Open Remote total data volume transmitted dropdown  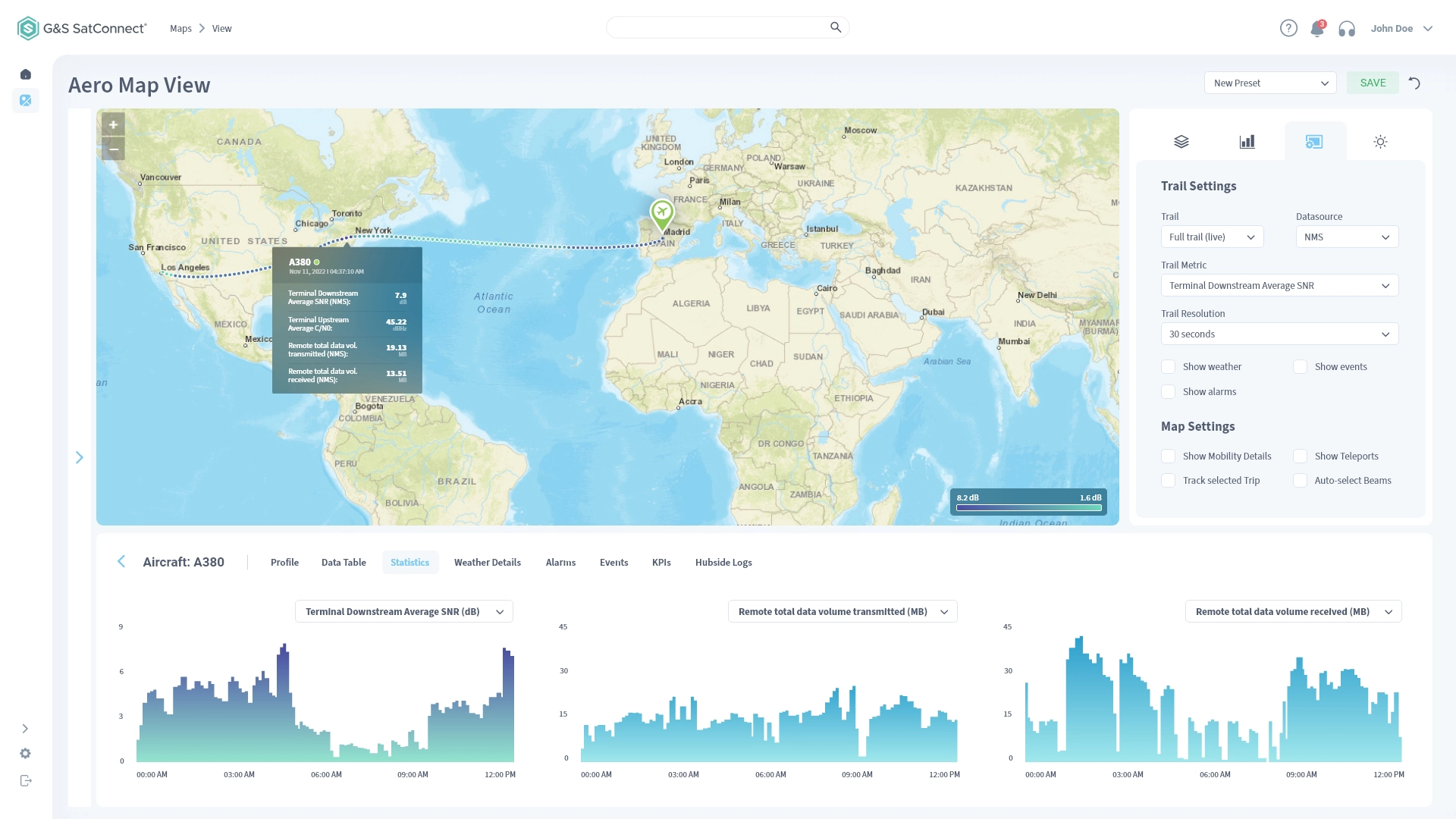click(843, 611)
